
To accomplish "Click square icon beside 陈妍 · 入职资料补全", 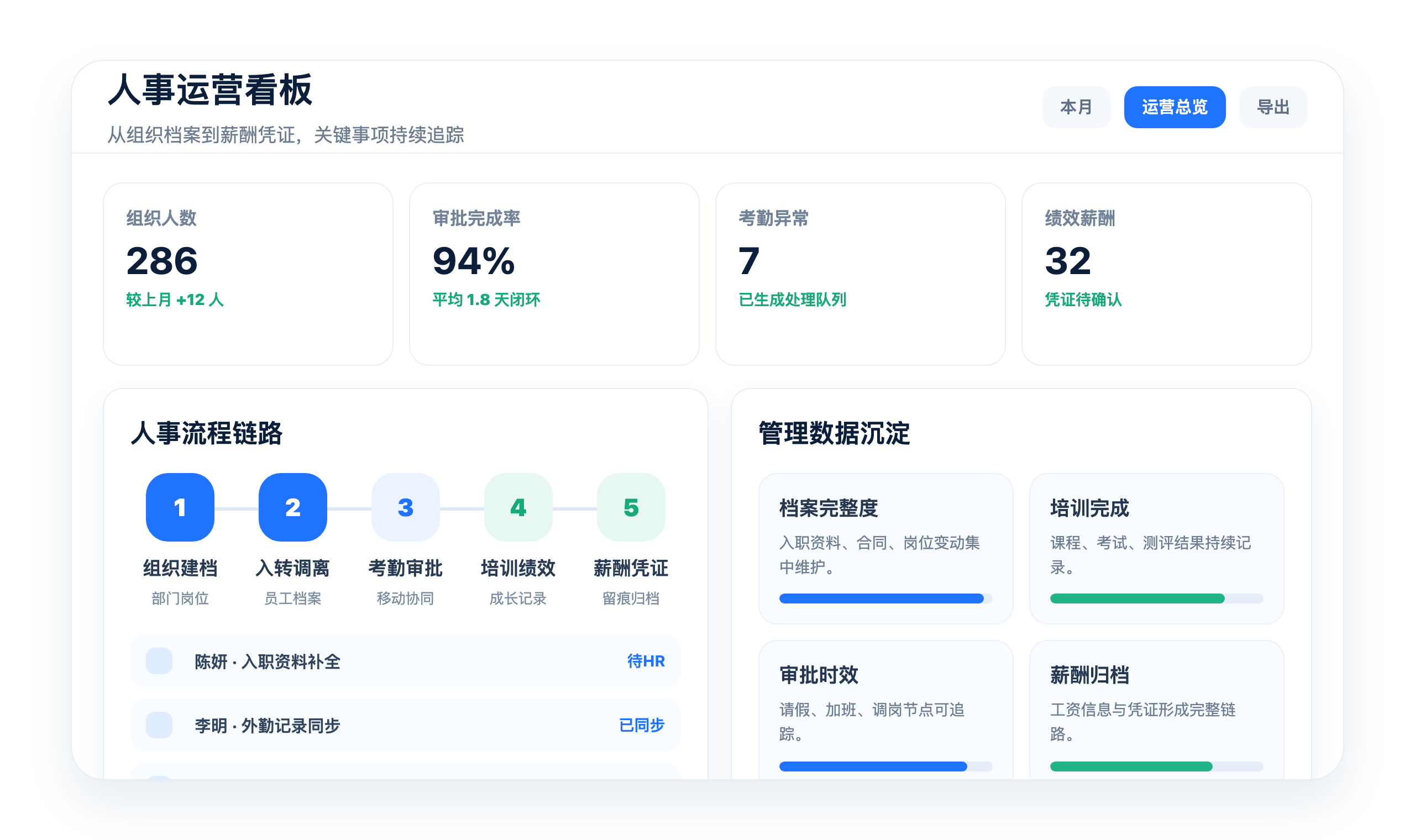I will click(159, 661).
